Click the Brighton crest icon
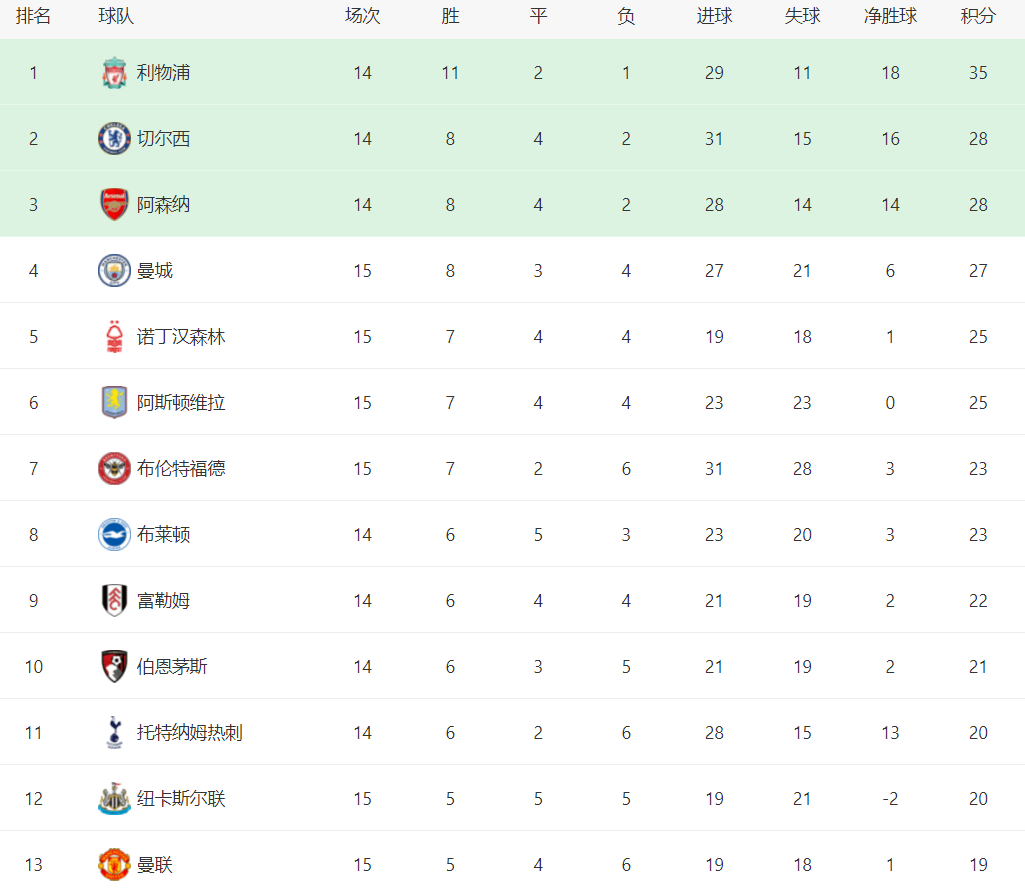Image resolution: width=1025 pixels, height=896 pixels. click(x=114, y=535)
